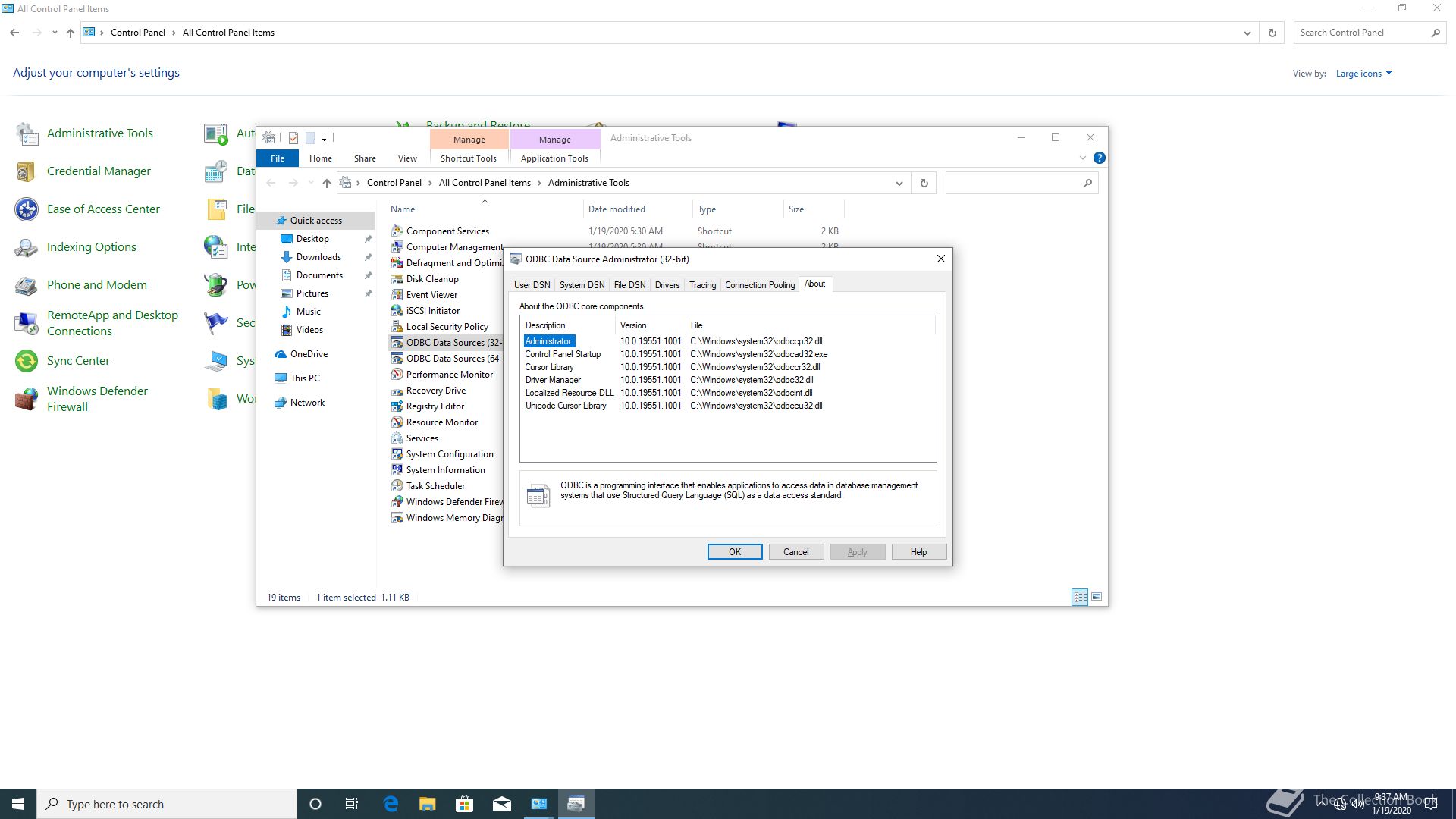Open Share ribbon tab
This screenshot has height=819, width=1456.
click(x=365, y=158)
